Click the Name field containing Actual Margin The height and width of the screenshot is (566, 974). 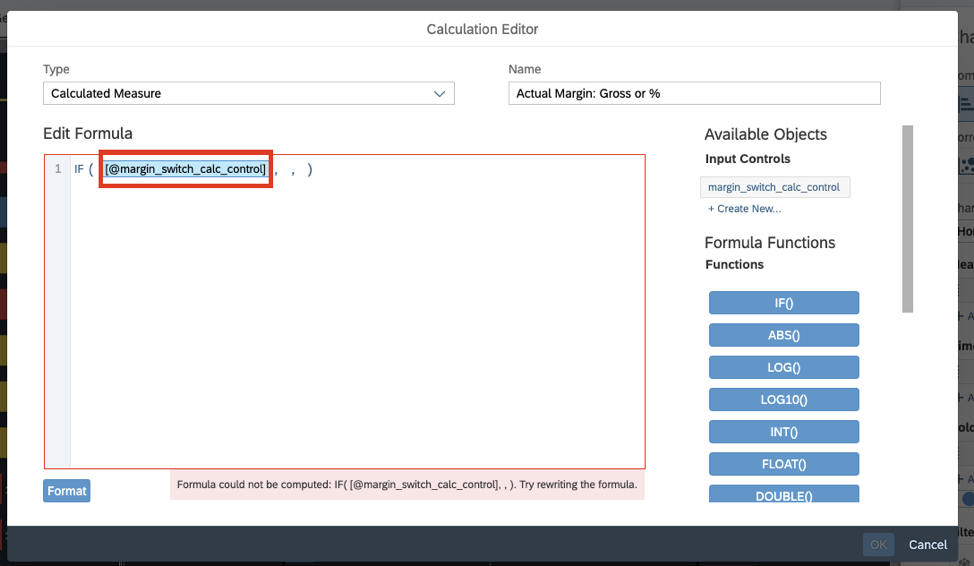[694, 93]
